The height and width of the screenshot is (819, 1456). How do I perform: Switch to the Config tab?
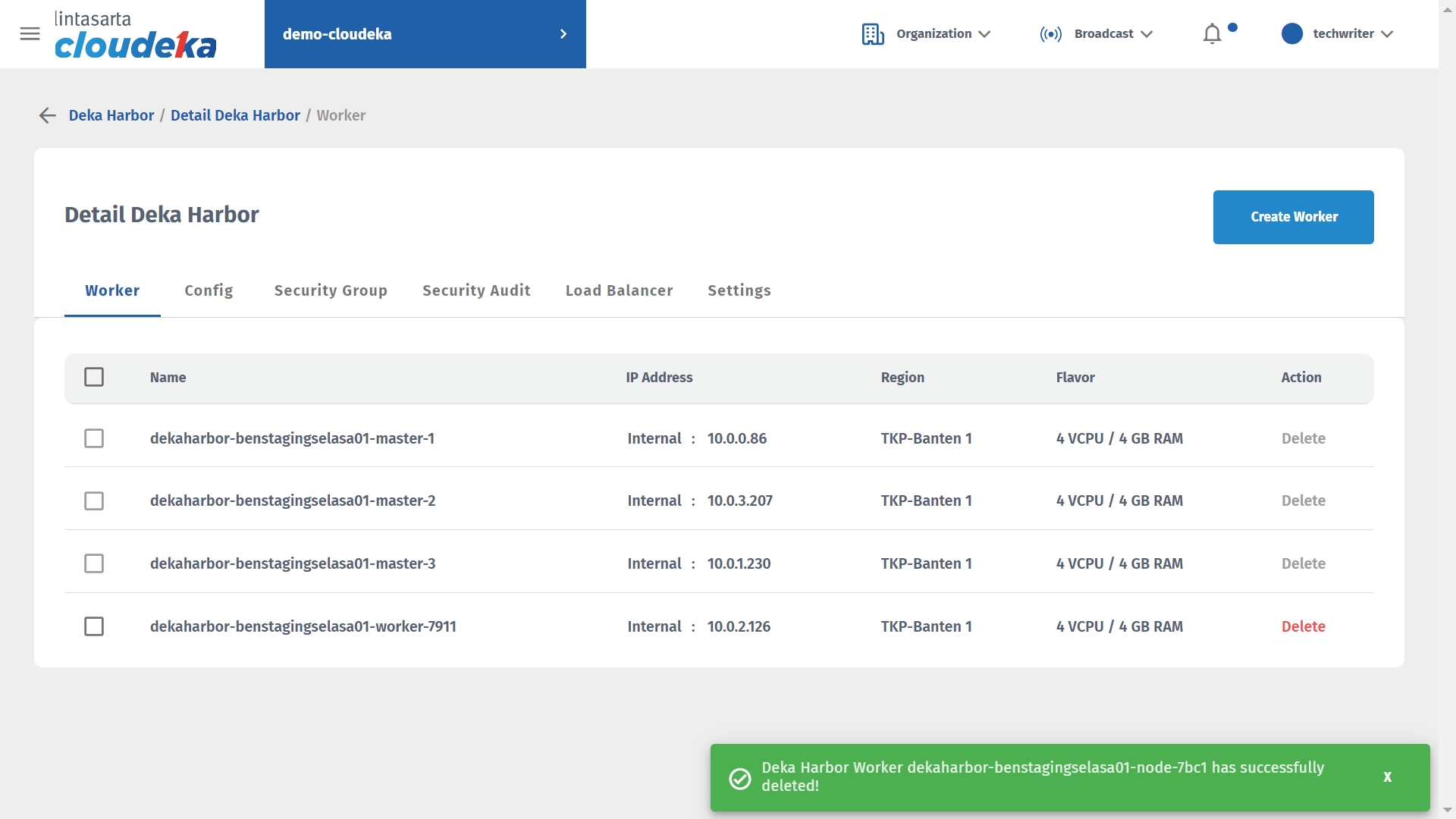click(209, 290)
